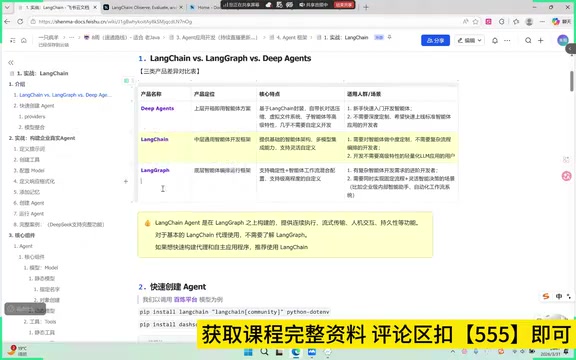Screen dimensions: 576x360
Task: Open the Edge browser taskbar icon
Action: [x=296, y=352]
